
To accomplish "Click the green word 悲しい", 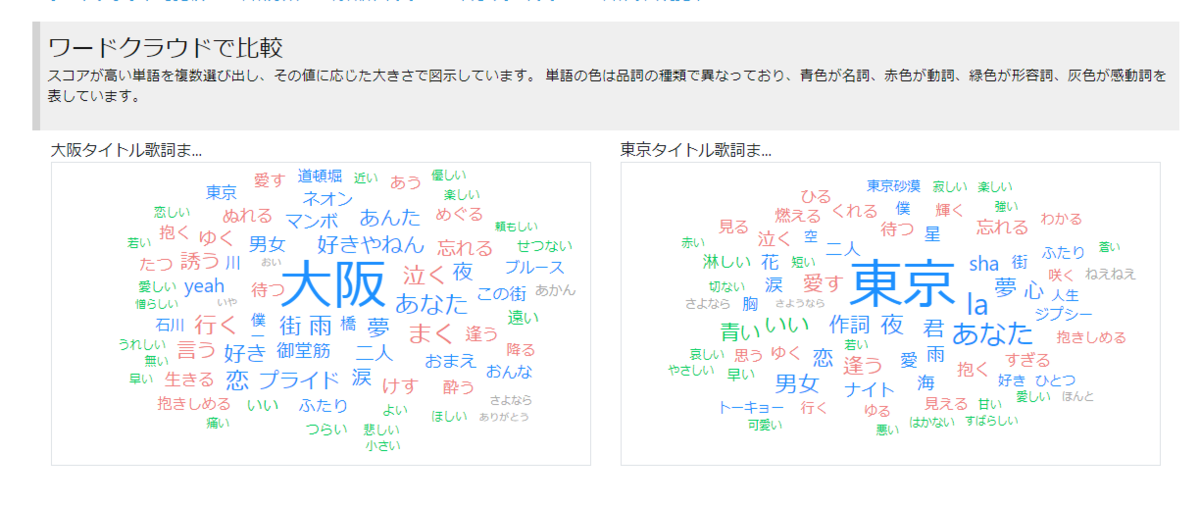I will pyautogui.click(x=382, y=429).
